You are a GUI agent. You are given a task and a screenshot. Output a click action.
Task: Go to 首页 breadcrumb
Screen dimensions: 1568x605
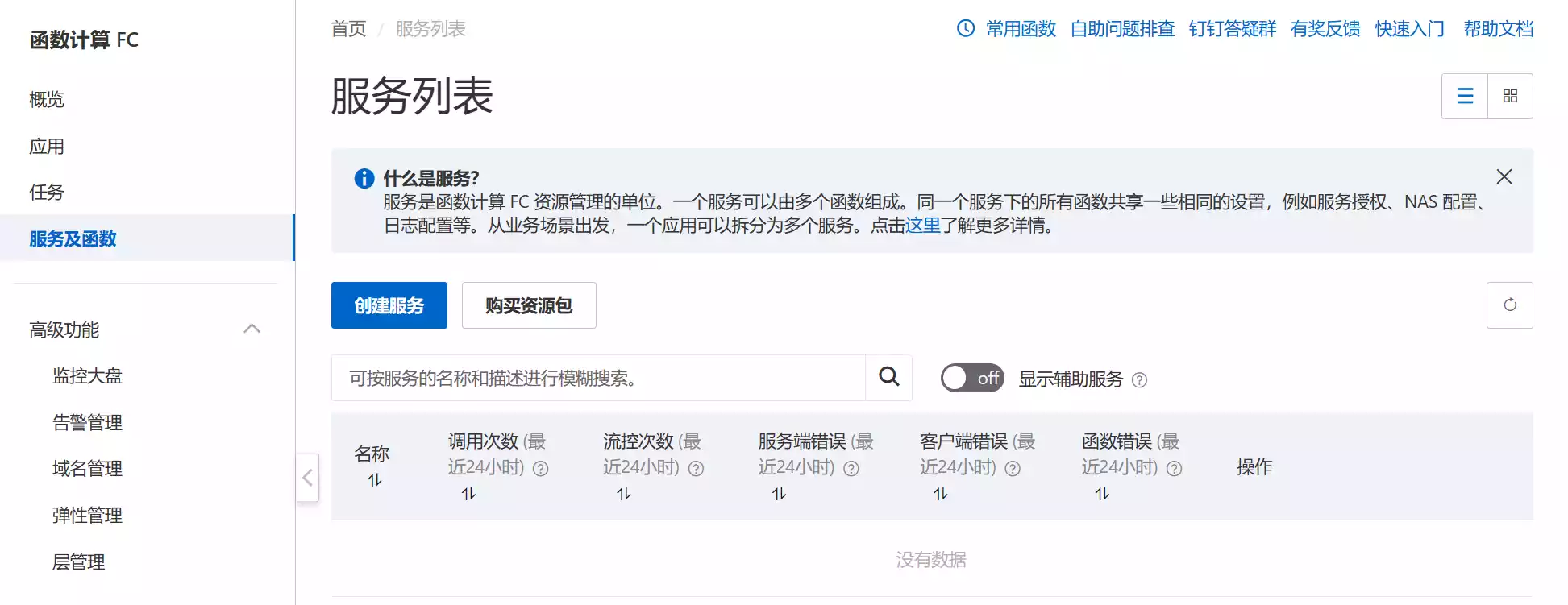pos(348,29)
